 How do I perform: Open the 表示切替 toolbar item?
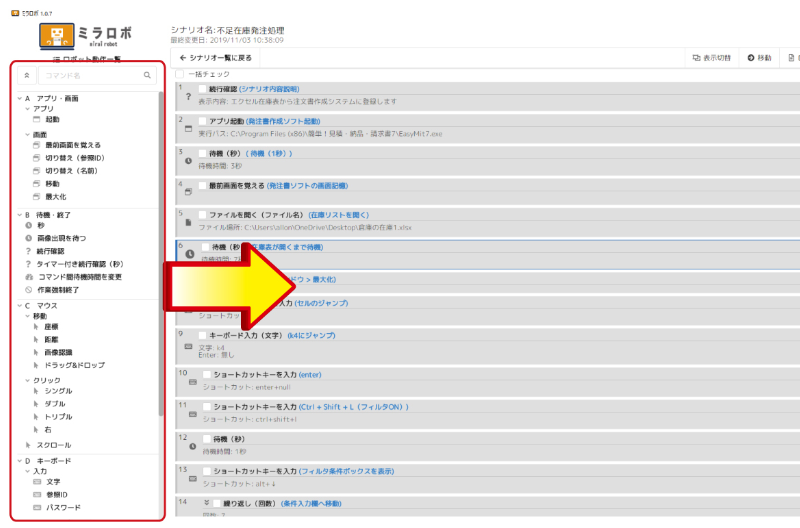(710, 58)
